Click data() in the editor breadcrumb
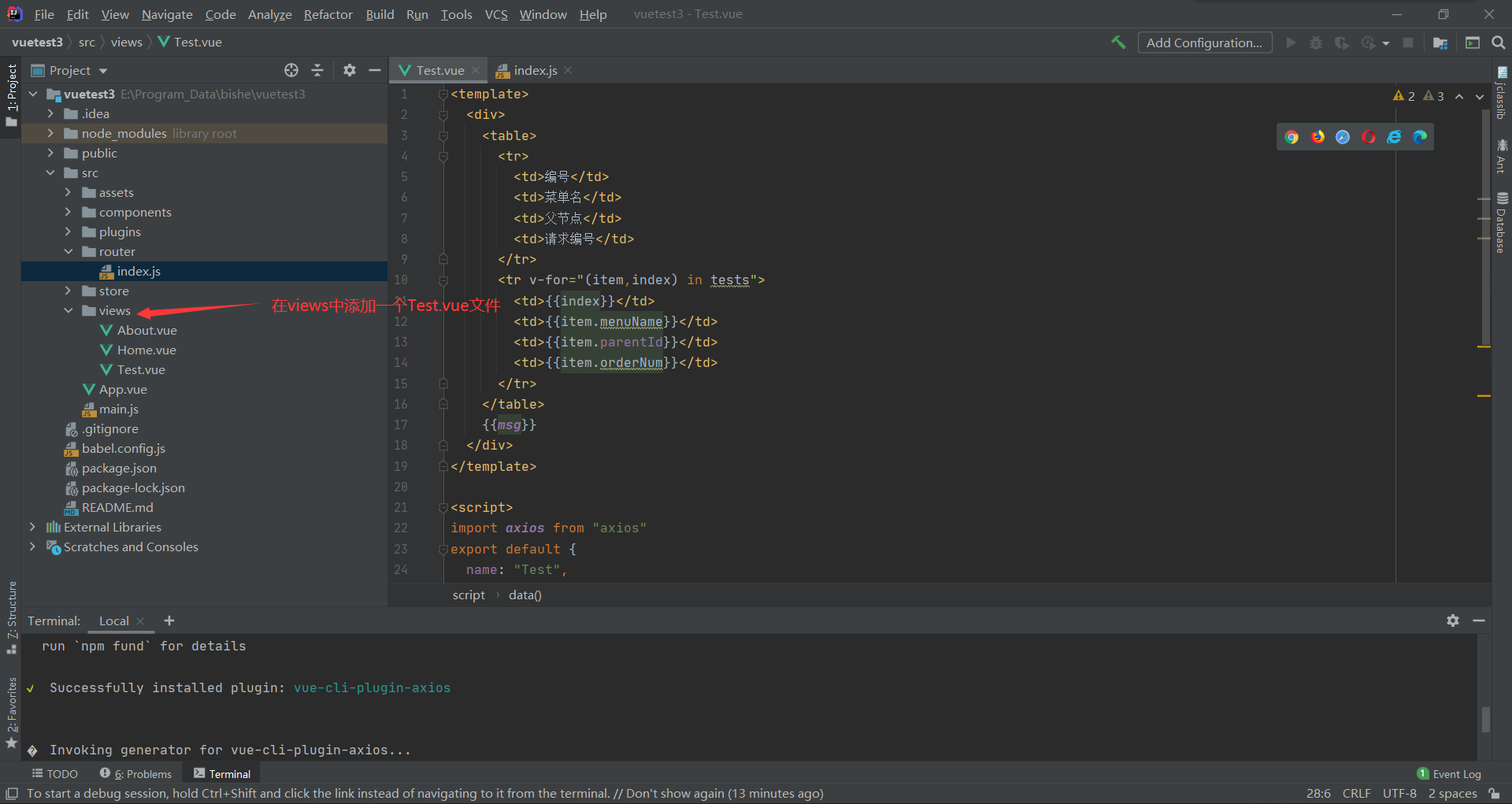This screenshot has height=804, width=1512. [524, 595]
